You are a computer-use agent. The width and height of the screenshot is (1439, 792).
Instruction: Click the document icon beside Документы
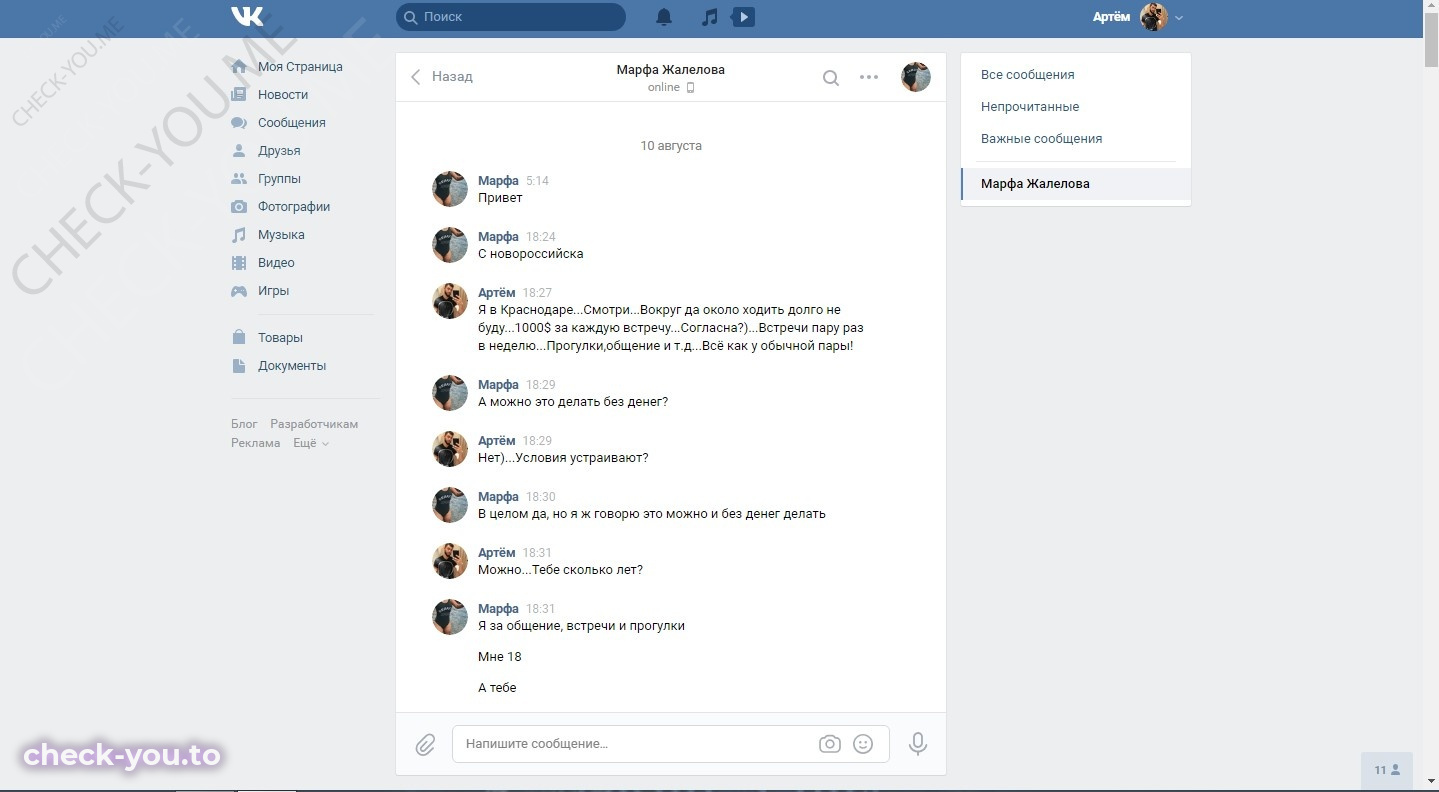pos(239,366)
